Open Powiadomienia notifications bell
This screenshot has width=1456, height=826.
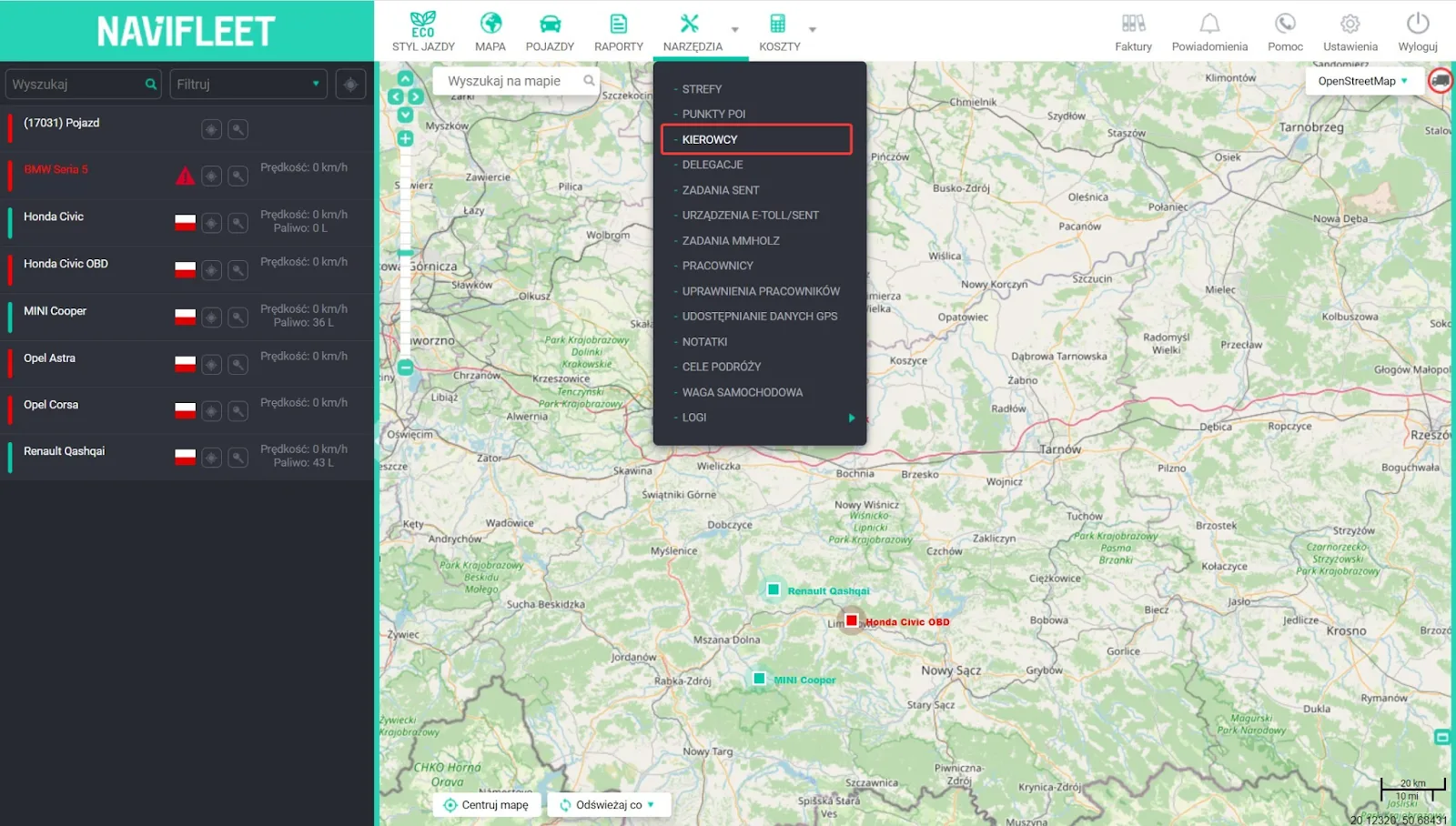(x=1209, y=32)
